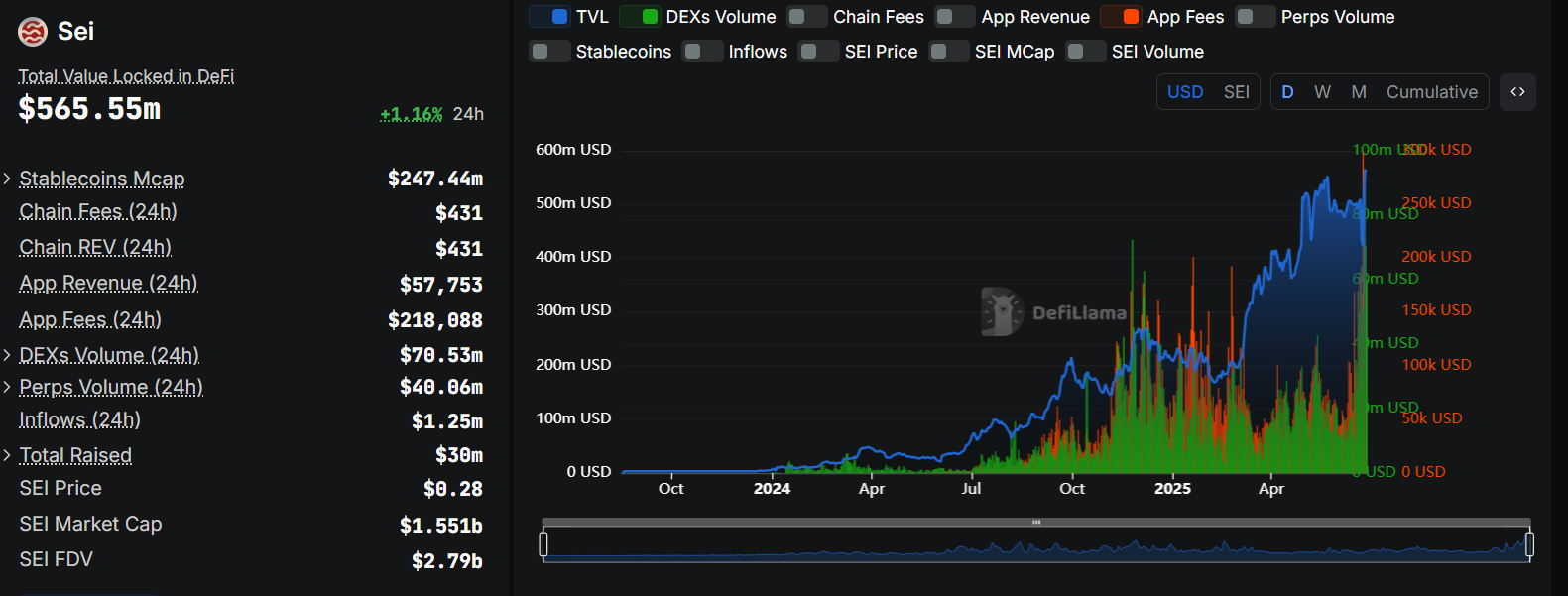
Task: Click the $247.44m stablecoins value
Action: click(x=435, y=179)
